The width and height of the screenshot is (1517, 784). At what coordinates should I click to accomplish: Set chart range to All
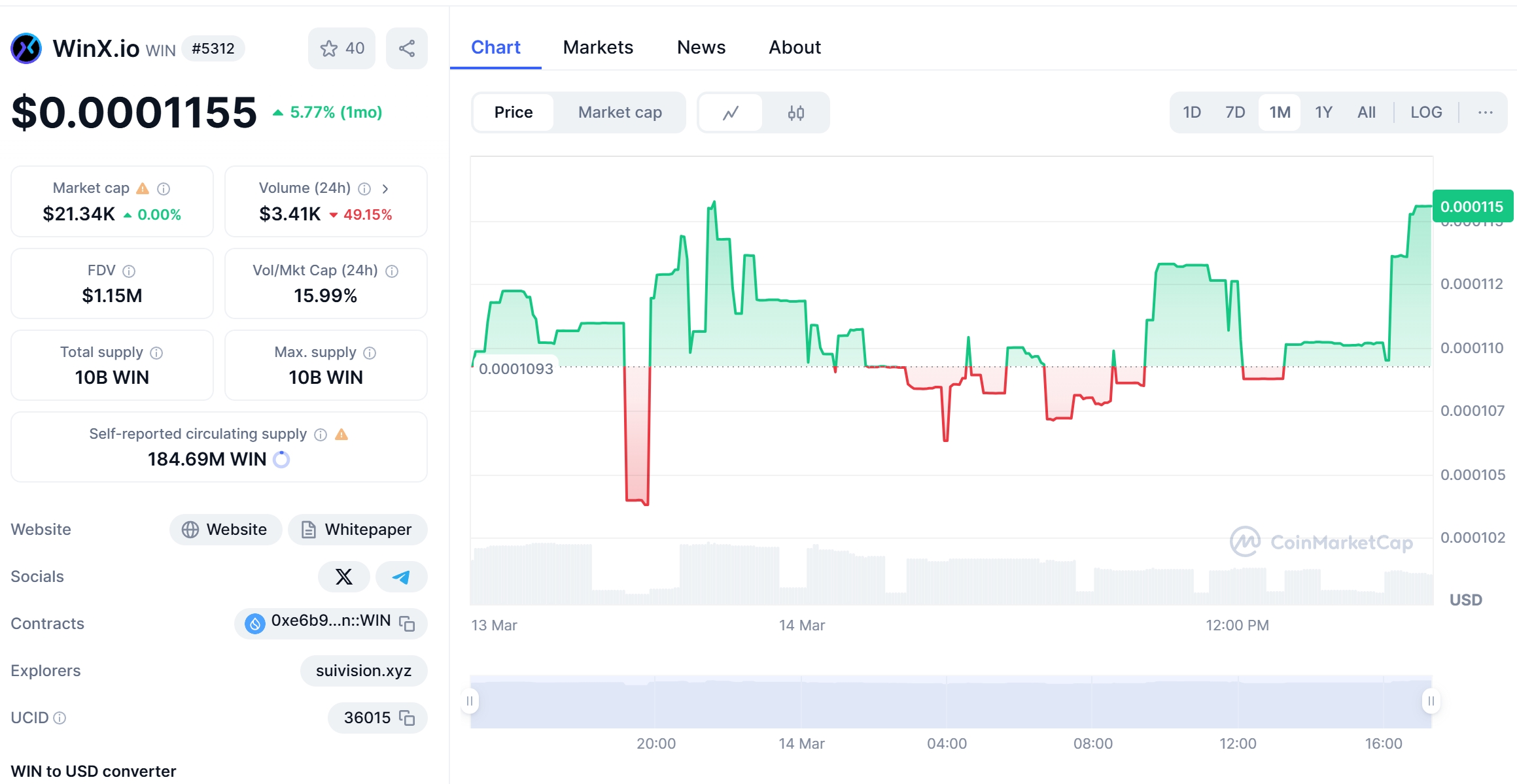click(1367, 112)
